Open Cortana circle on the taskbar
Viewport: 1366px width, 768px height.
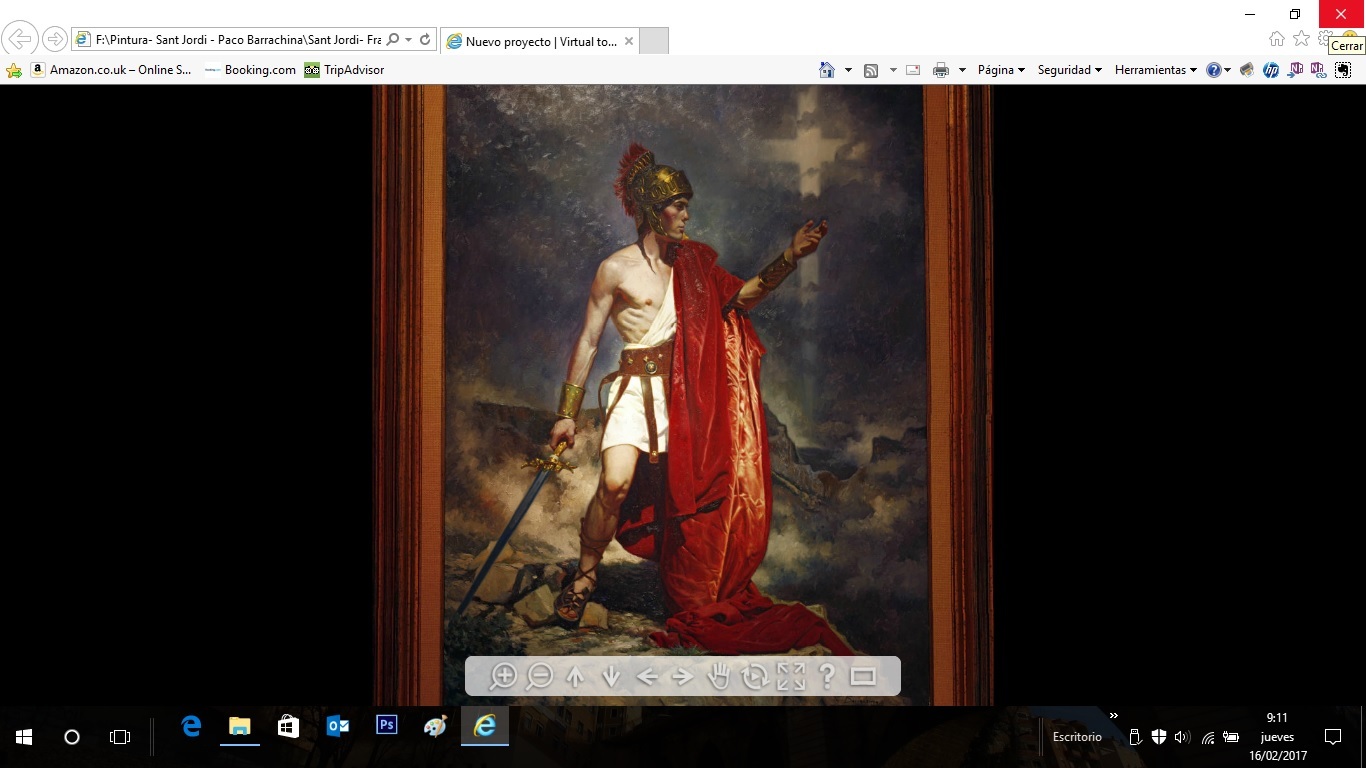[x=72, y=737]
